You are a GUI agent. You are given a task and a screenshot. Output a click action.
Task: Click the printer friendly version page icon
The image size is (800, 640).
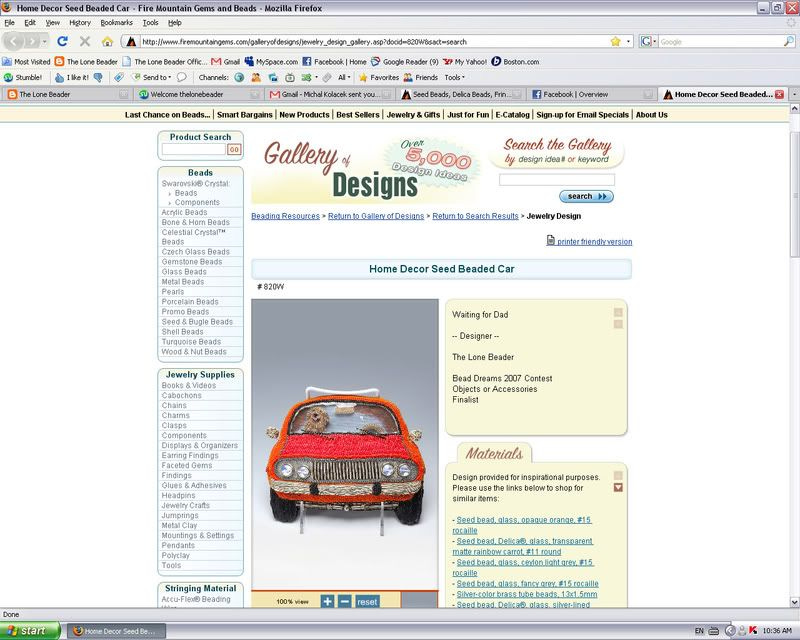click(551, 240)
